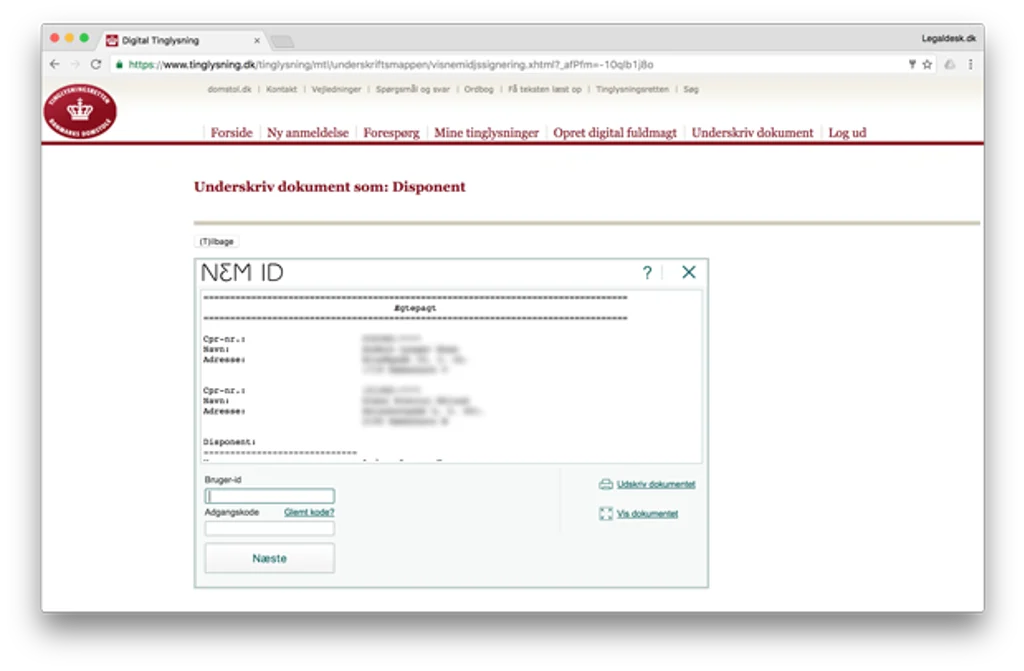Click the NEM ID logo text
This screenshot has width=1024, height=671.
click(242, 272)
